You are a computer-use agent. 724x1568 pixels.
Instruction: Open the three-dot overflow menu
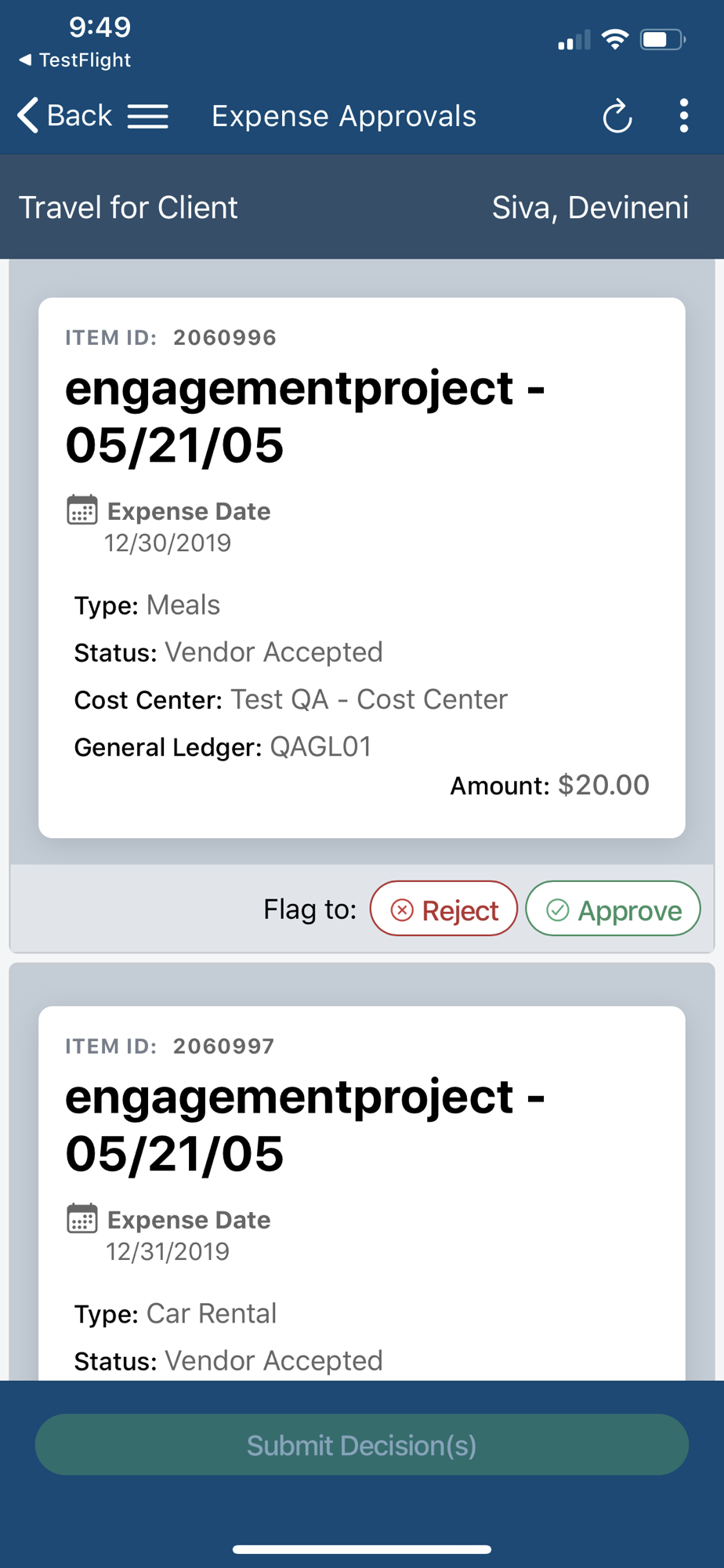coord(684,116)
